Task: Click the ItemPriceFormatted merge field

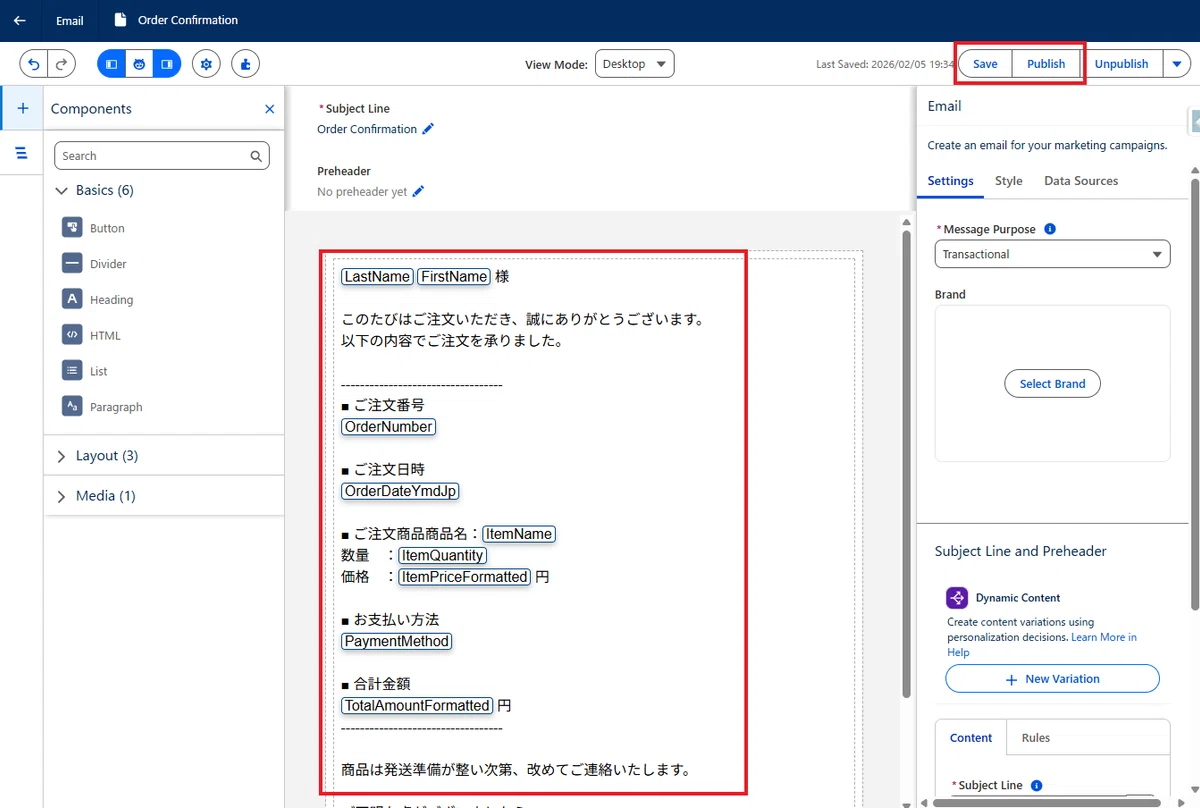Action: [464, 577]
